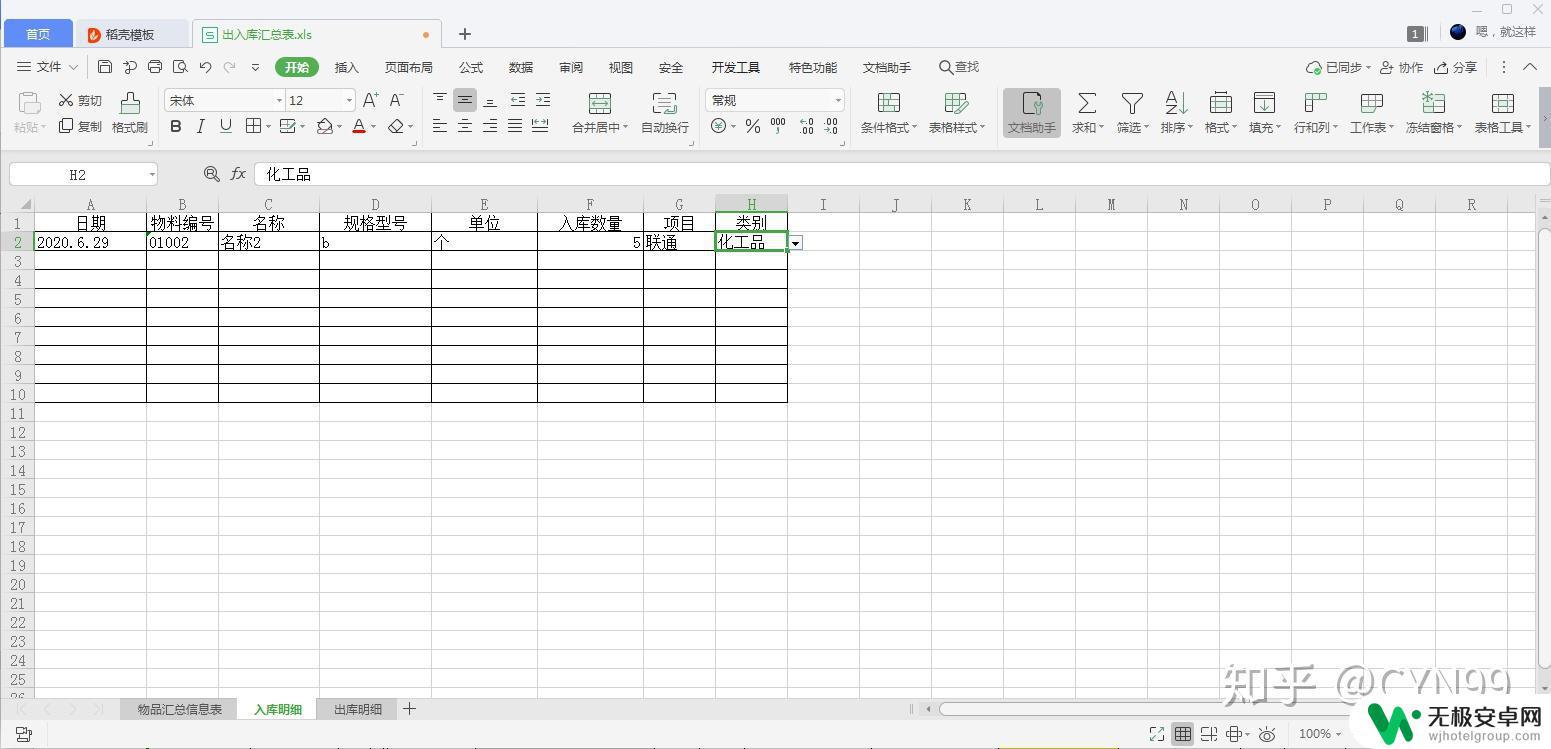The width and height of the screenshot is (1551, 749).
Task: Select column H header
Action: (751, 204)
